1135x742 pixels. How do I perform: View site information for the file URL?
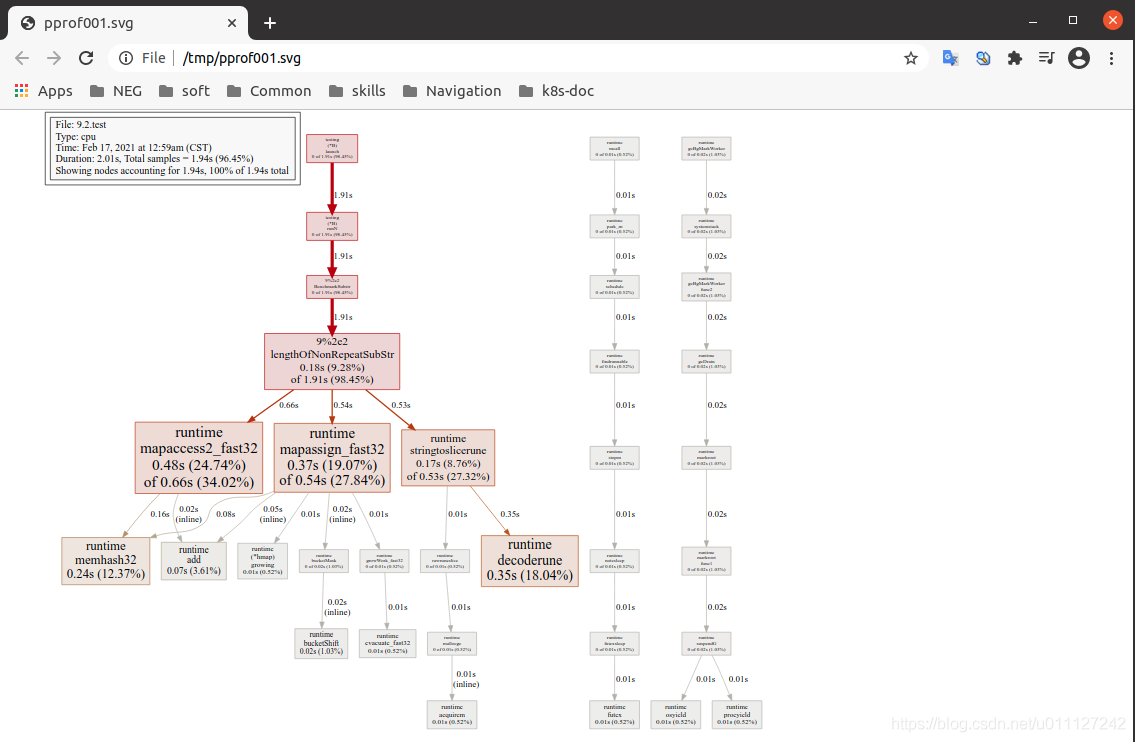pos(126,58)
